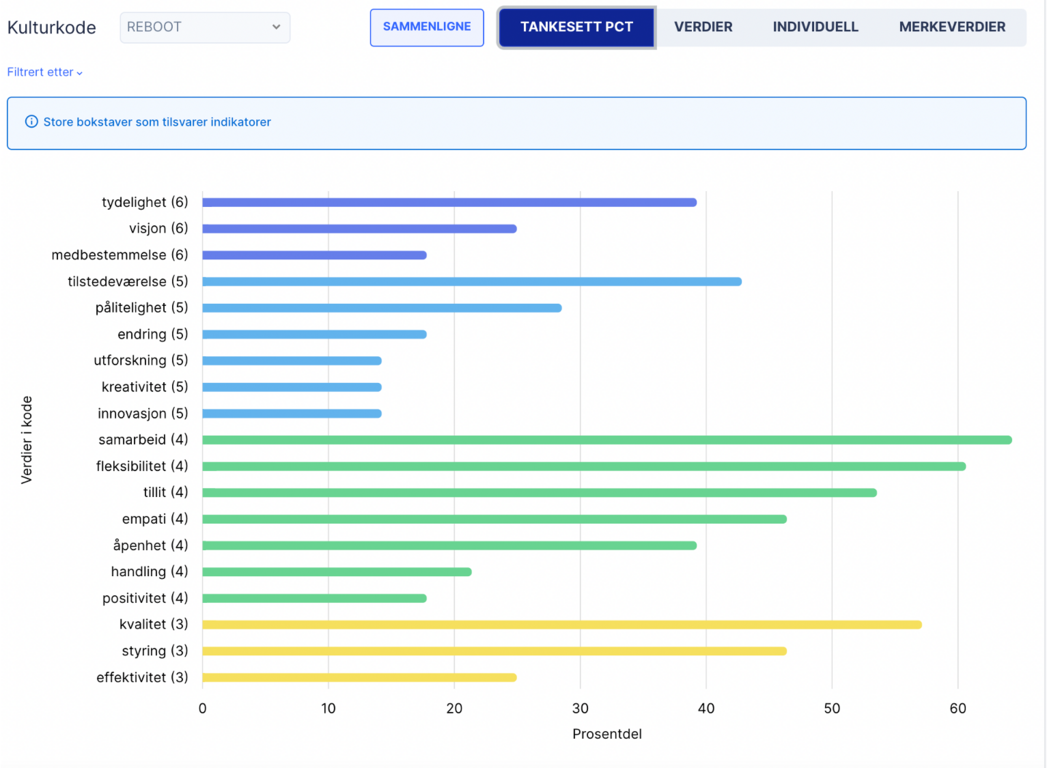
Task: Click the tillit (4) bar
Action: 540,493
